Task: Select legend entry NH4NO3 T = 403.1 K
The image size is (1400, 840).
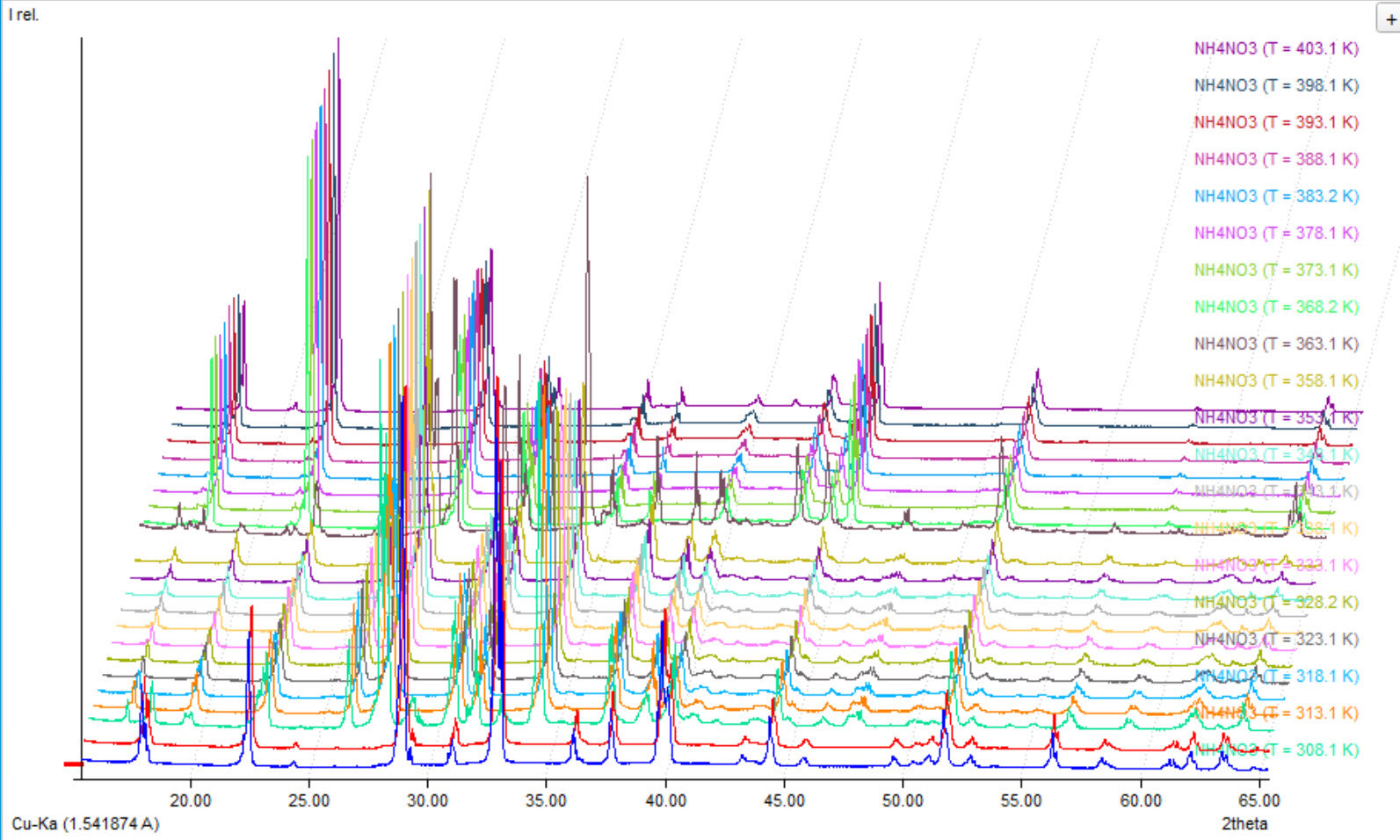Action: coord(1275,48)
